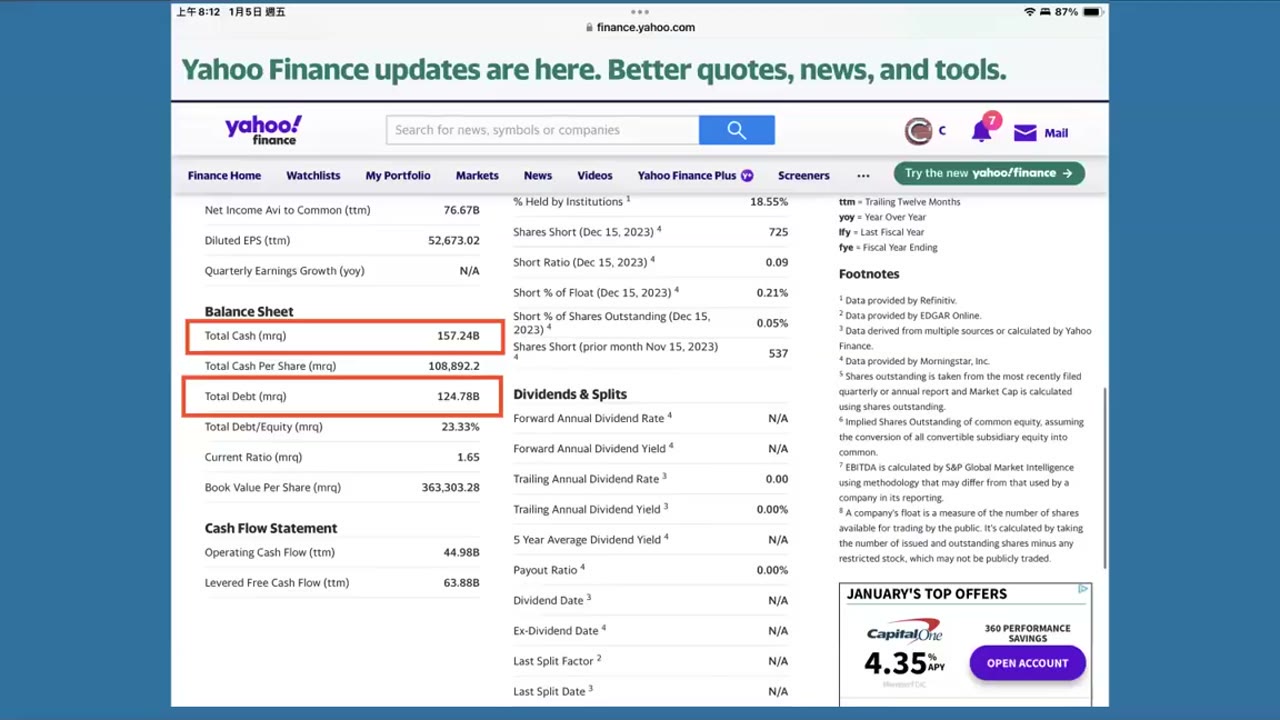Tap the finance.yahoo.com address bar

tap(640, 27)
